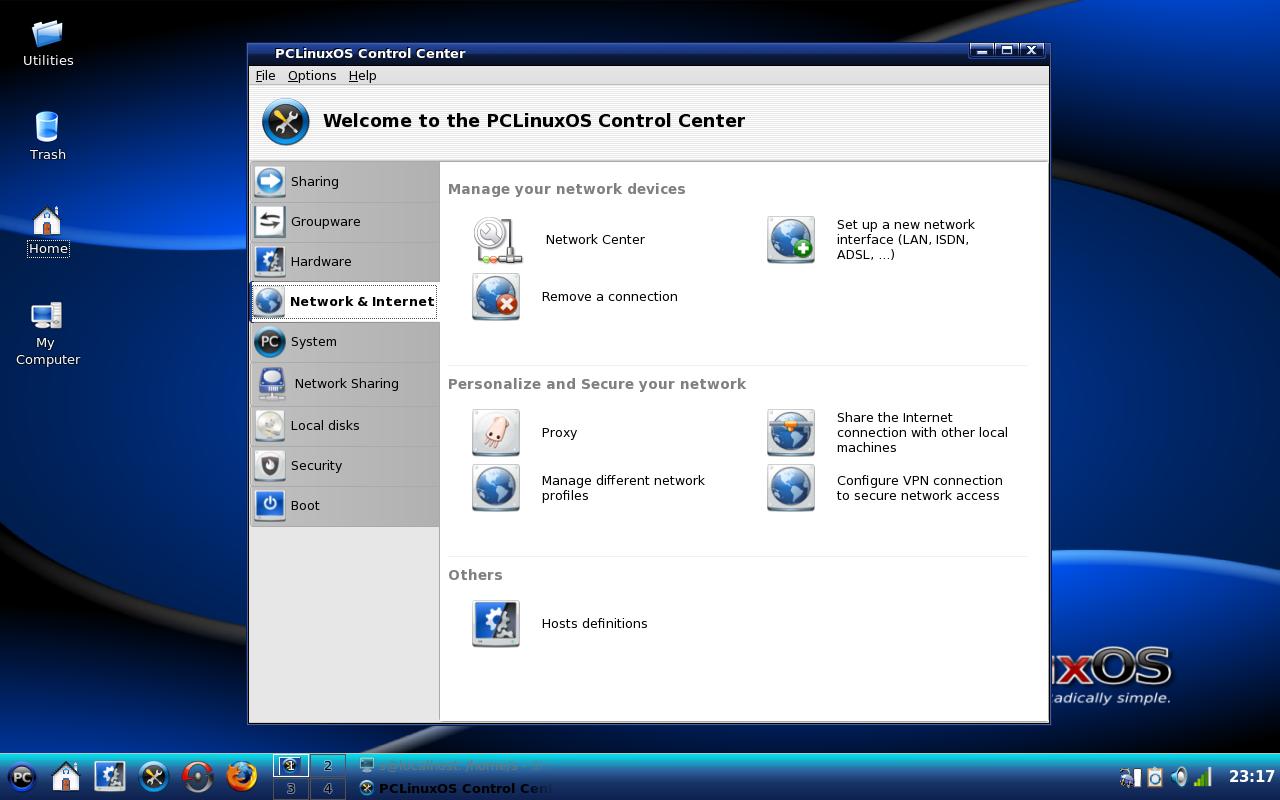This screenshot has height=800, width=1280.
Task: Select the Boot category
Action: [x=344, y=505]
